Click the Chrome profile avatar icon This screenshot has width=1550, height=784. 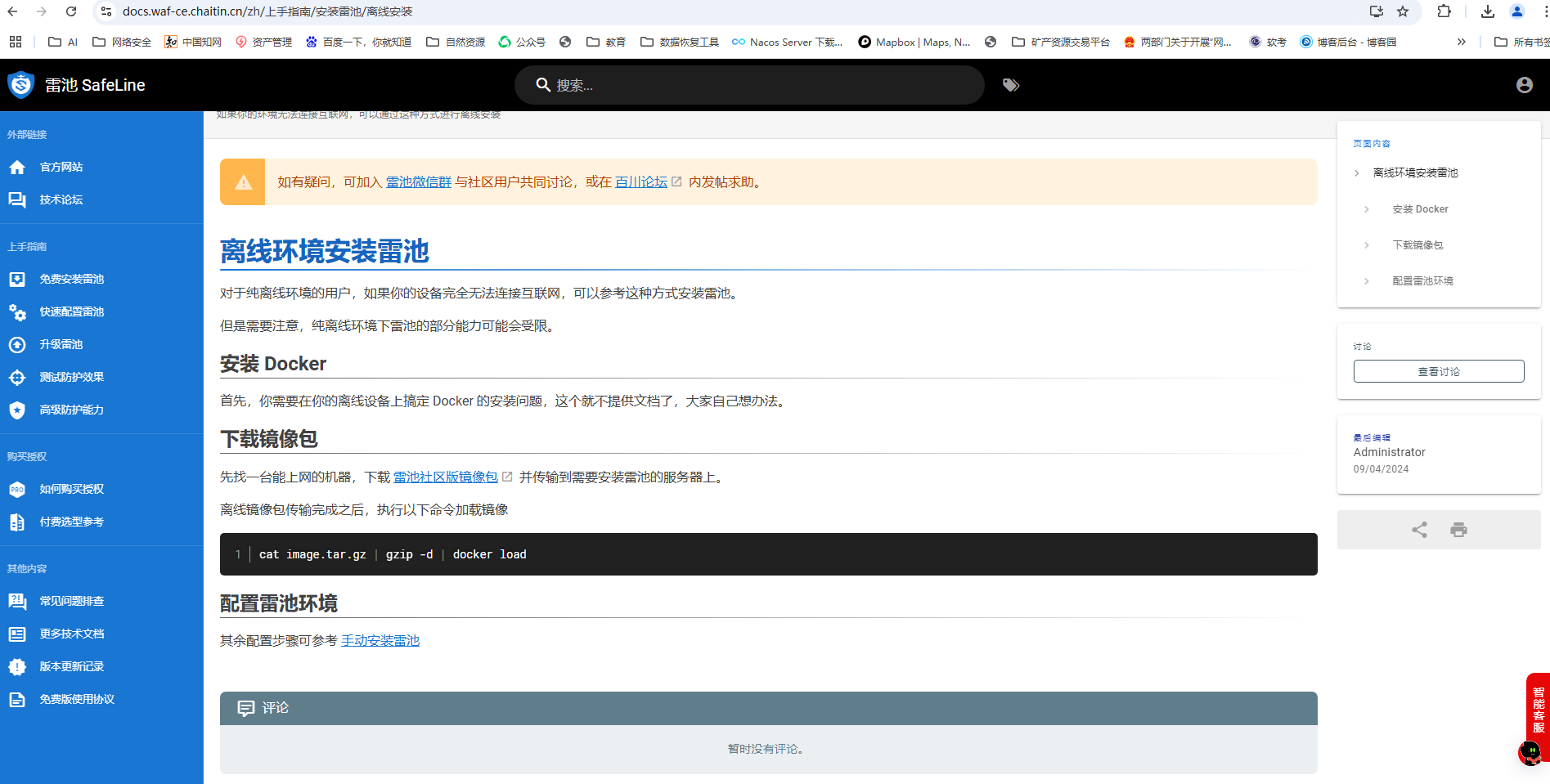1517,11
